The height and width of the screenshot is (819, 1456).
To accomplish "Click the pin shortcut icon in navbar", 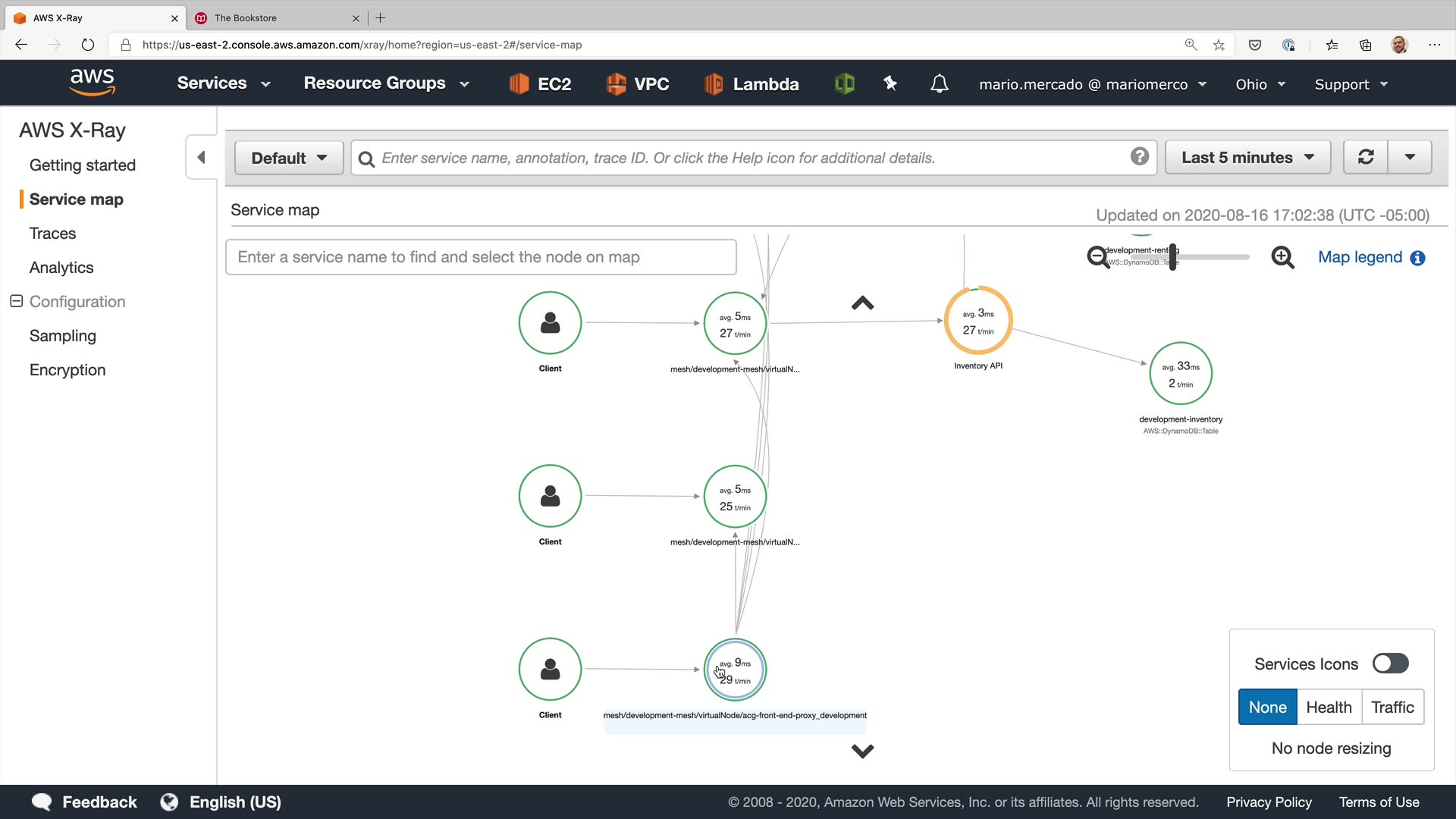I will click(890, 83).
